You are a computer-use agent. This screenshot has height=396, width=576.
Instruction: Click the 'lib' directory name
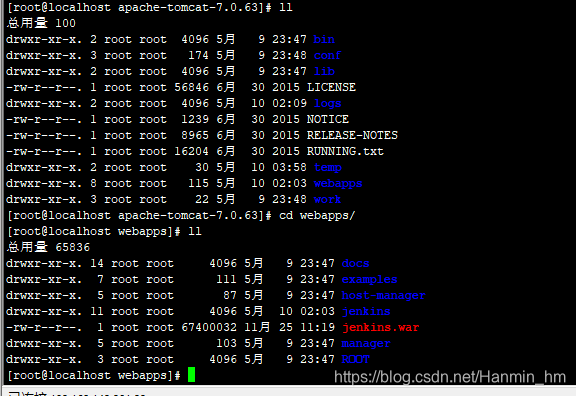[324, 71]
